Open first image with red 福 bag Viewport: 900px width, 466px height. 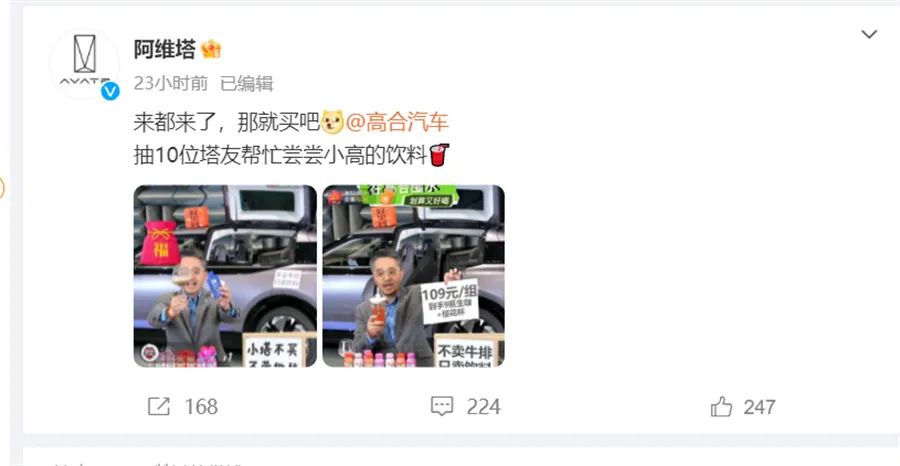[225, 276]
